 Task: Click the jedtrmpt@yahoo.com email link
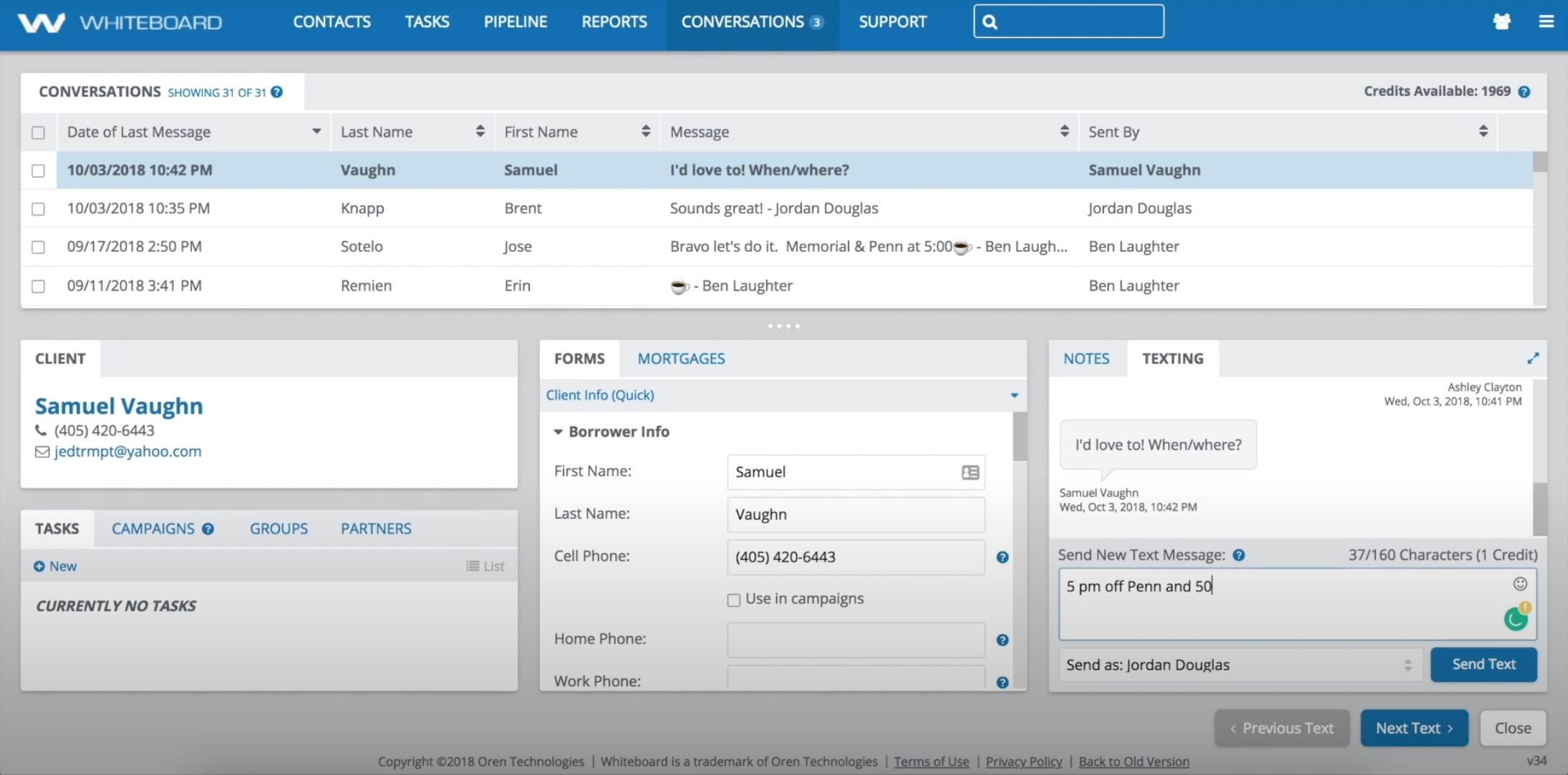point(127,452)
